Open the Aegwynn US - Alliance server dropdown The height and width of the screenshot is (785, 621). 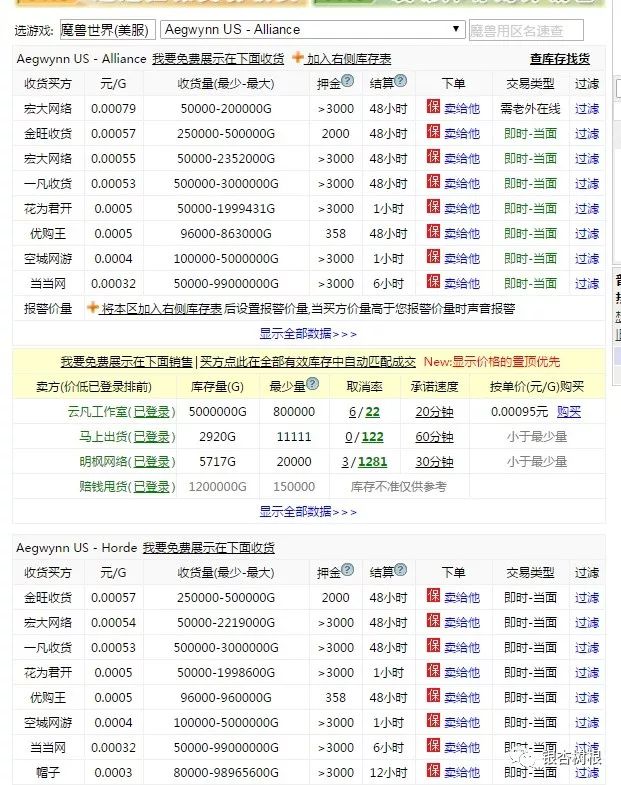(x=313, y=30)
